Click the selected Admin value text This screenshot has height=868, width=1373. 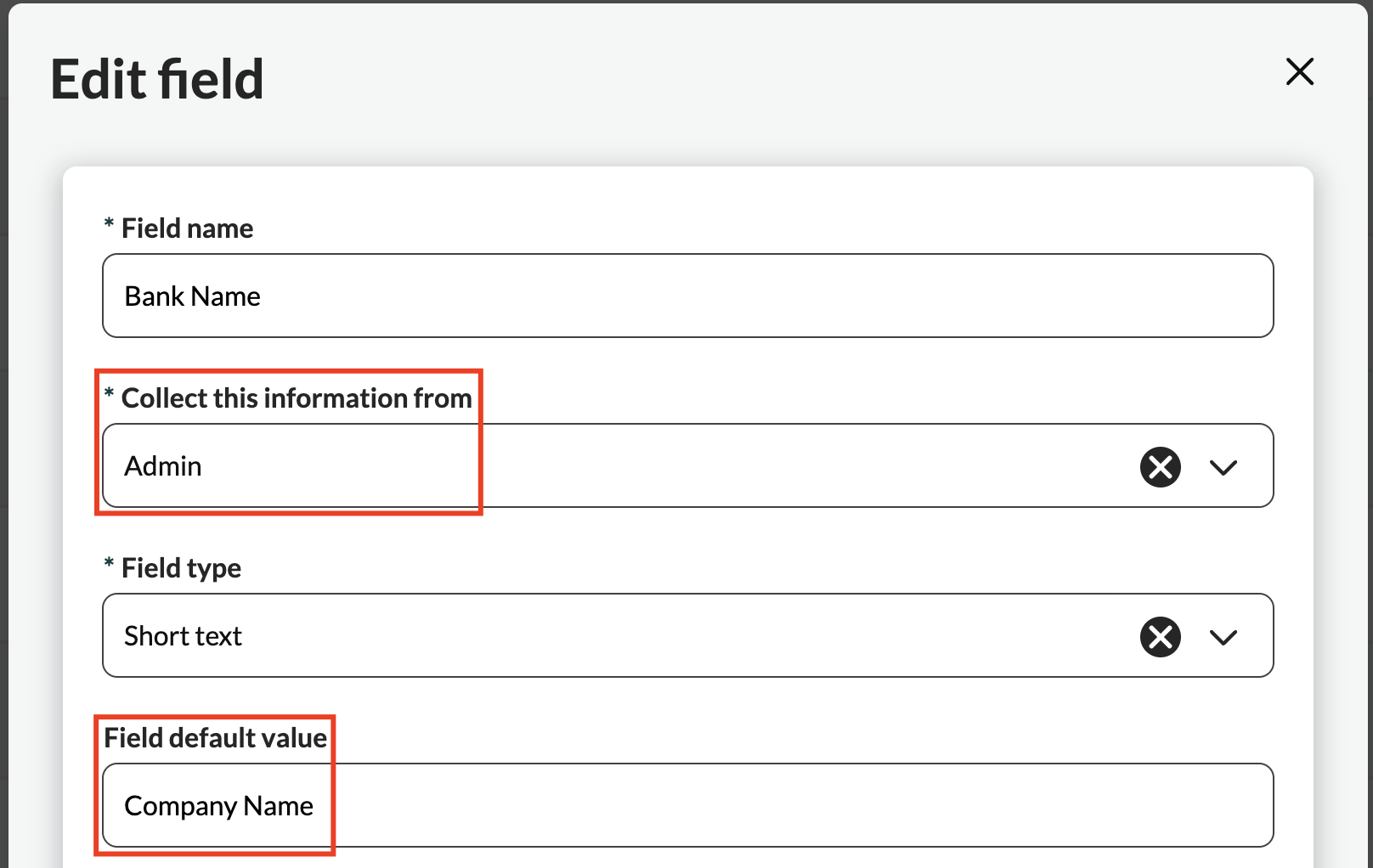[x=163, y=466]
